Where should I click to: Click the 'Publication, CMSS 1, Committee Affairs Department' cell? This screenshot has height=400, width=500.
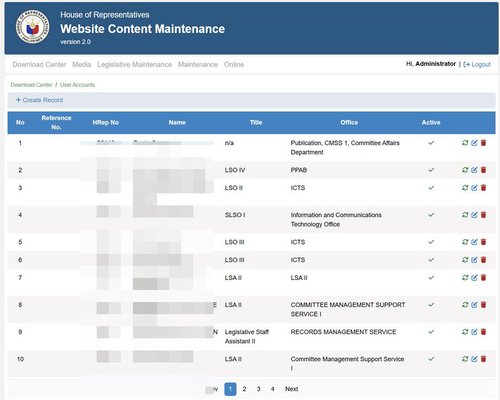[x=345, y=148]
